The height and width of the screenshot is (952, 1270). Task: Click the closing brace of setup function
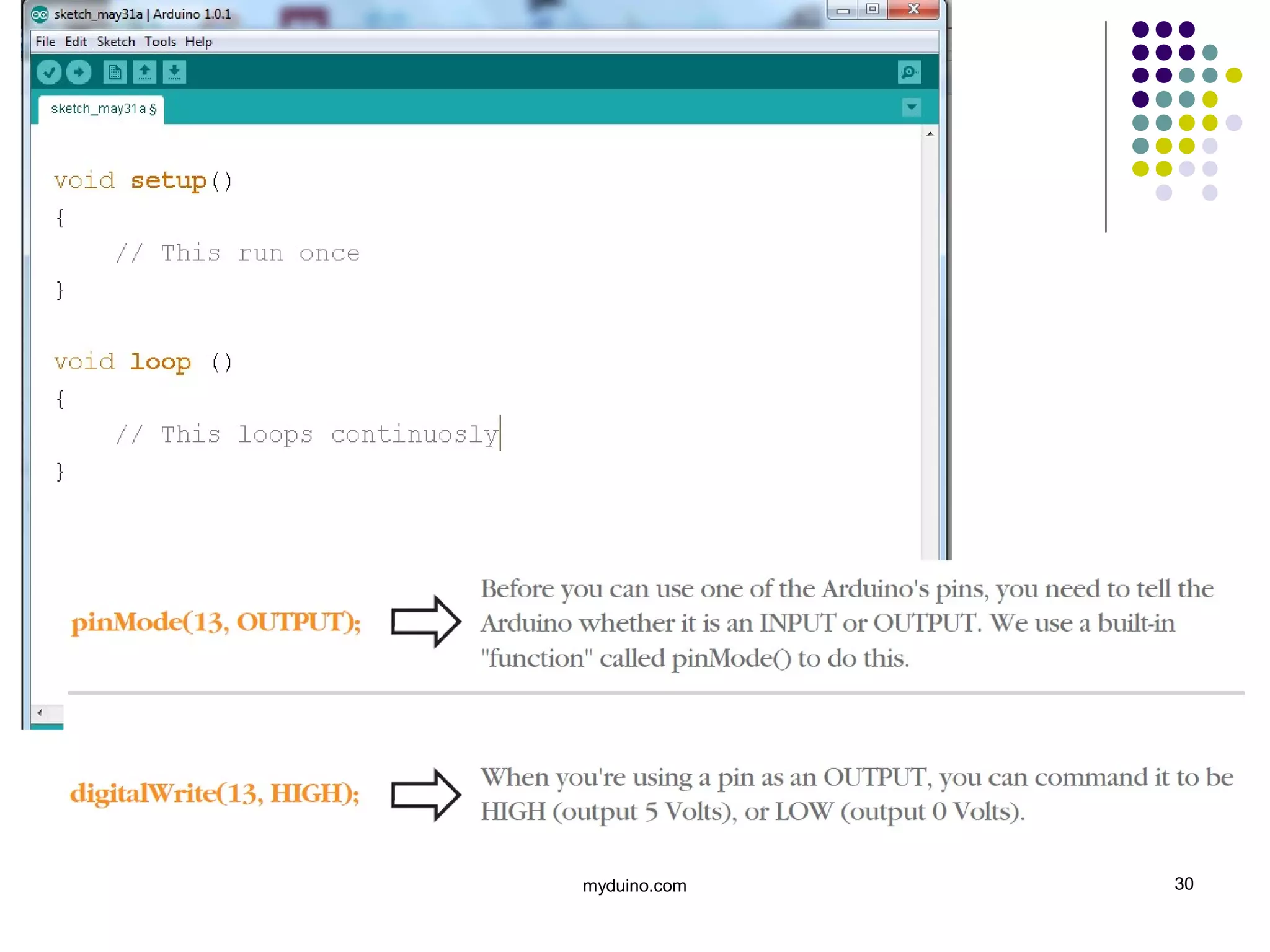click(60, 290)
